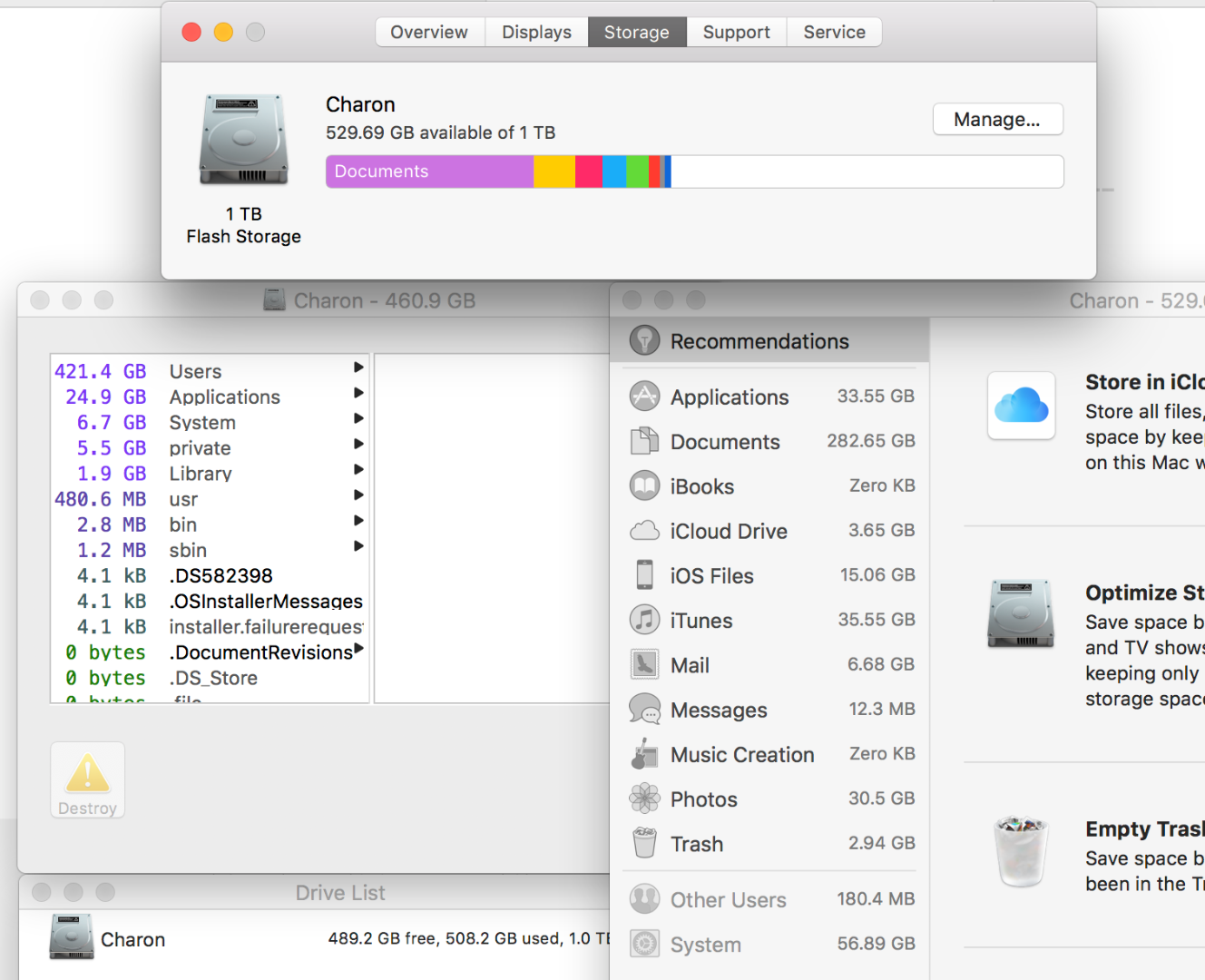Click the yellow segment of the storage bar
Image resolution: width=1205 pixels, height=980 pixels.
pyautogui.click(x=554, y=171)
